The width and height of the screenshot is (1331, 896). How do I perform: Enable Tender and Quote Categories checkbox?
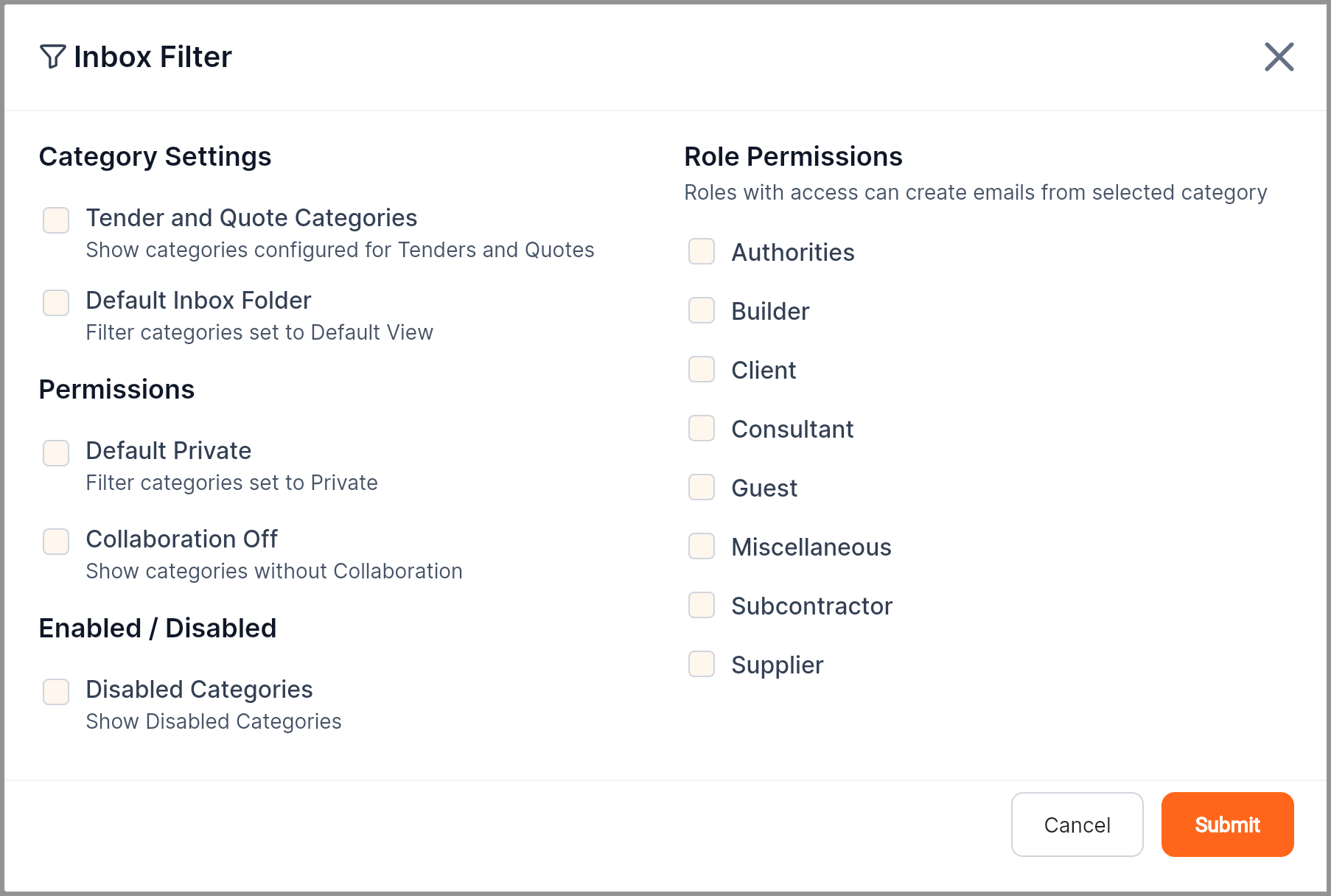point(56,220)
